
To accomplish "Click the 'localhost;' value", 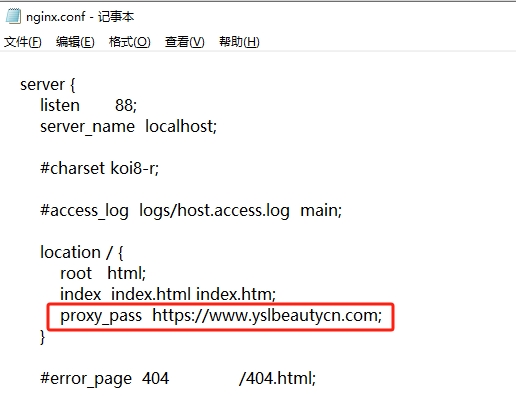I will click(181, 126).
